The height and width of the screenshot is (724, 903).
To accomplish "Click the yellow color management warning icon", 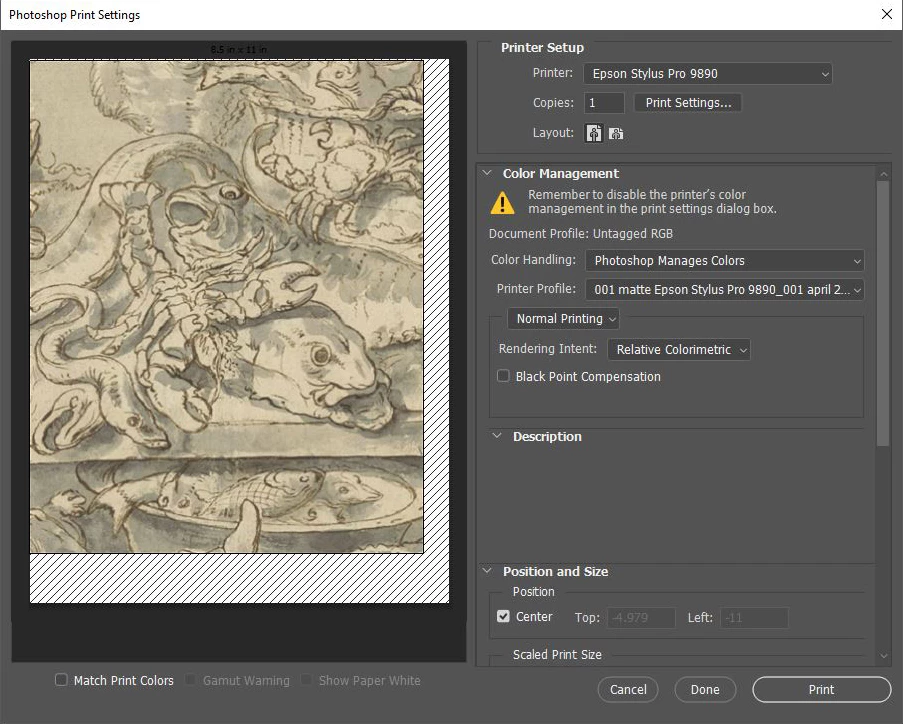I will click(502, 202).
